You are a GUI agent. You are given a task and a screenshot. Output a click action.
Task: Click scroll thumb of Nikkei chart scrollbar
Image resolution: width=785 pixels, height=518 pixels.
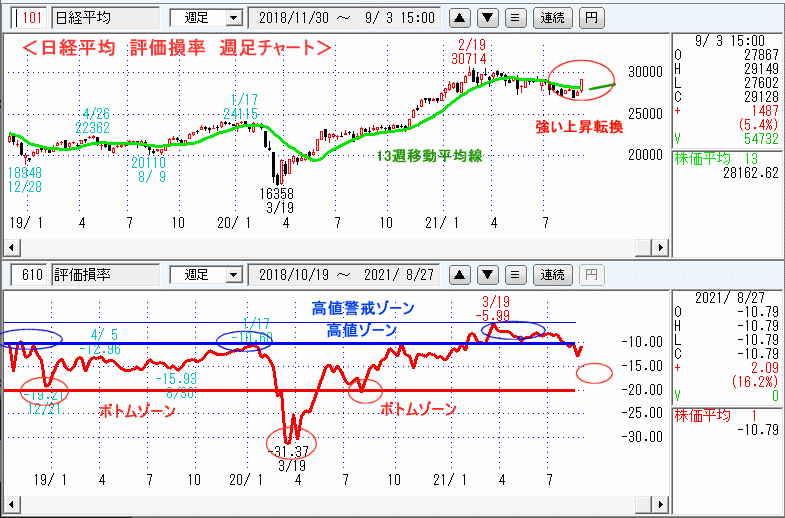coord(643,247)
